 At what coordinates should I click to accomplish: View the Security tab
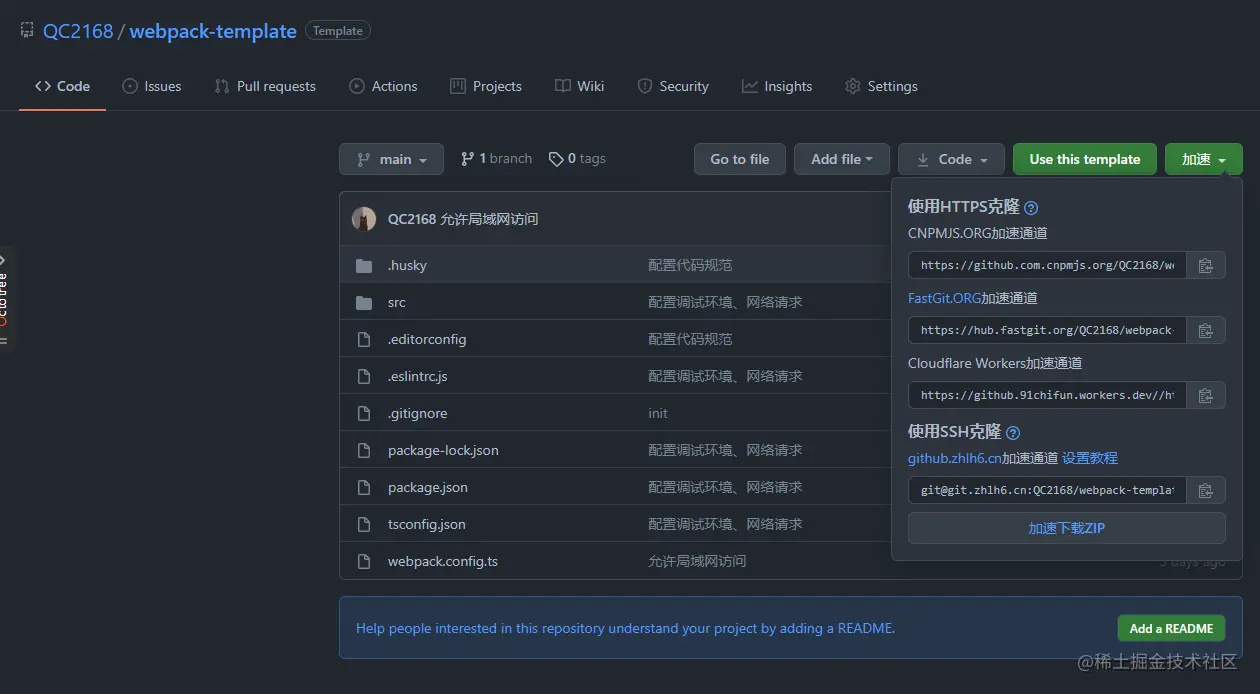tap(673, 86)
